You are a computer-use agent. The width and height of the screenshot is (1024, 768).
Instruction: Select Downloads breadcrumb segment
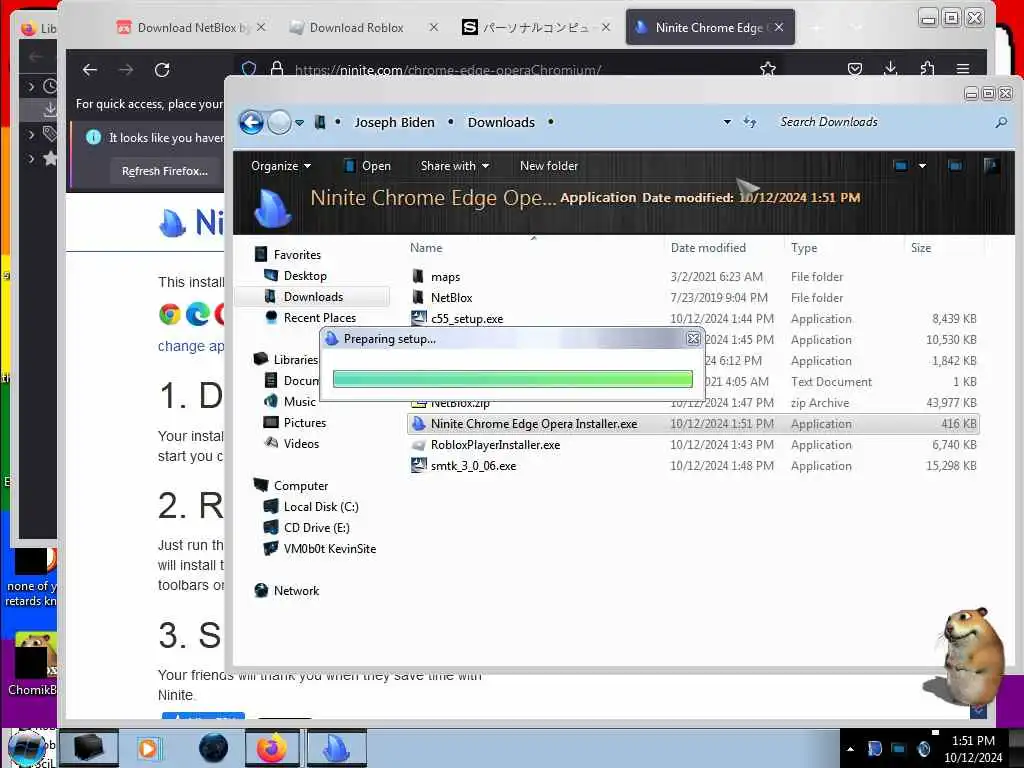(x=501, y=122)
